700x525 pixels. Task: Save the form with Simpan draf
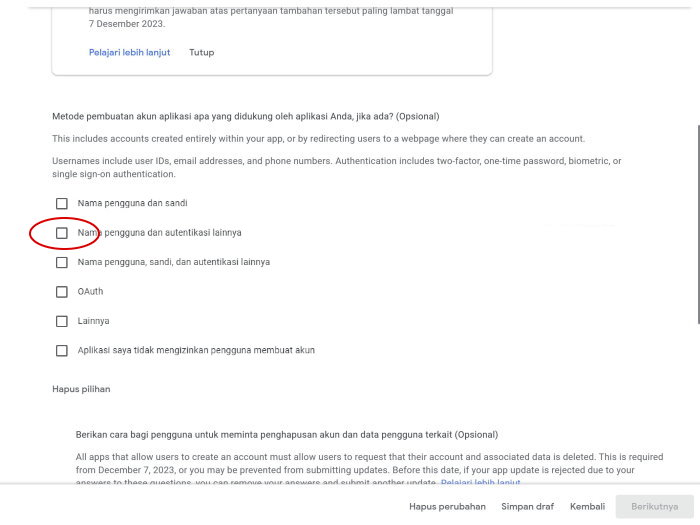tap(528, 507)
